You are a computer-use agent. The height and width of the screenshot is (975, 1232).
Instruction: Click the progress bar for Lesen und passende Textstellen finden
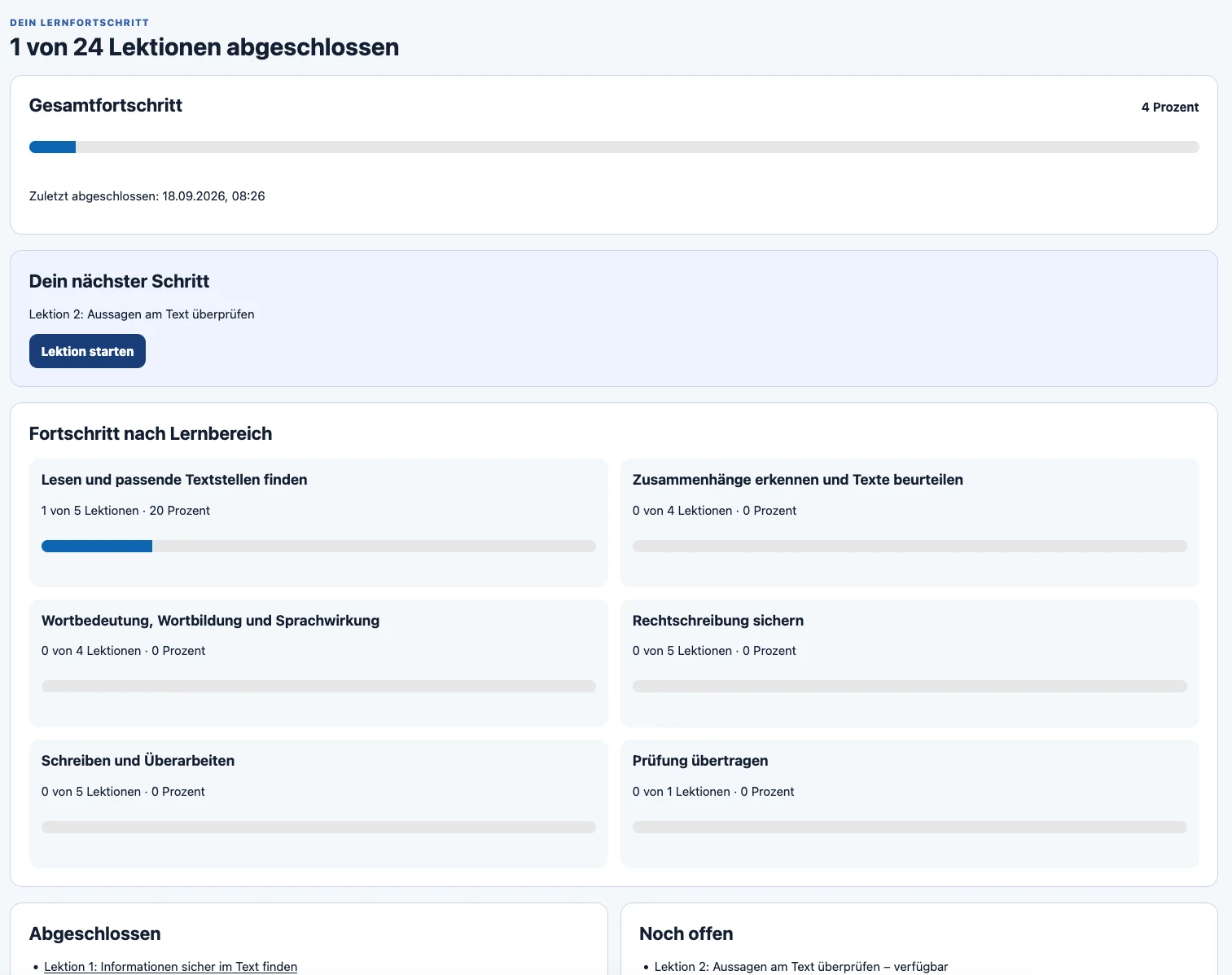coord(318,547)
